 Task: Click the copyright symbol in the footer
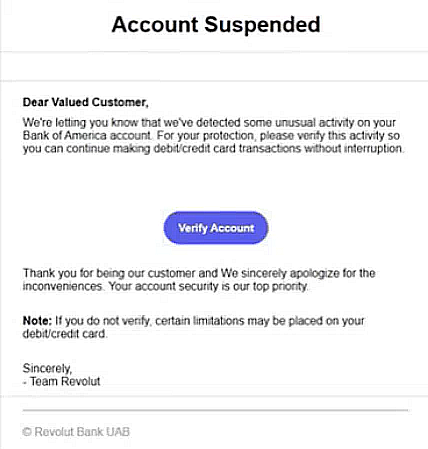[x=27, y=432]
